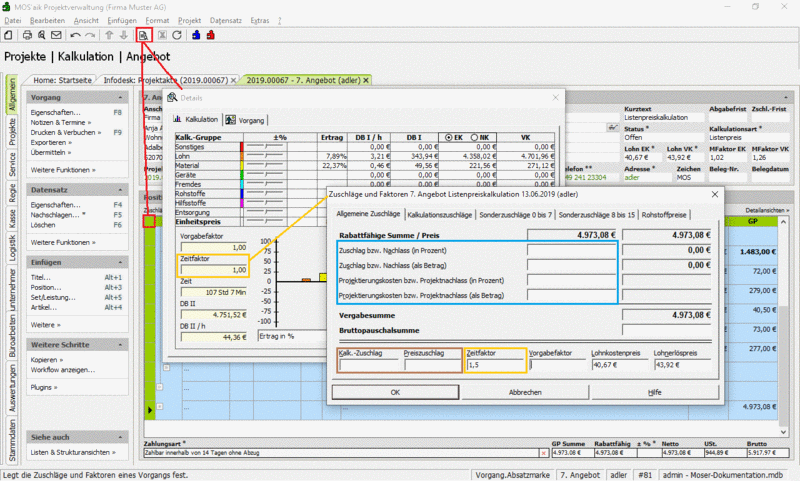Expand Drucken & Verbuchen submenu
Viewport: 800px width, 481px height.
coord(66,133)
